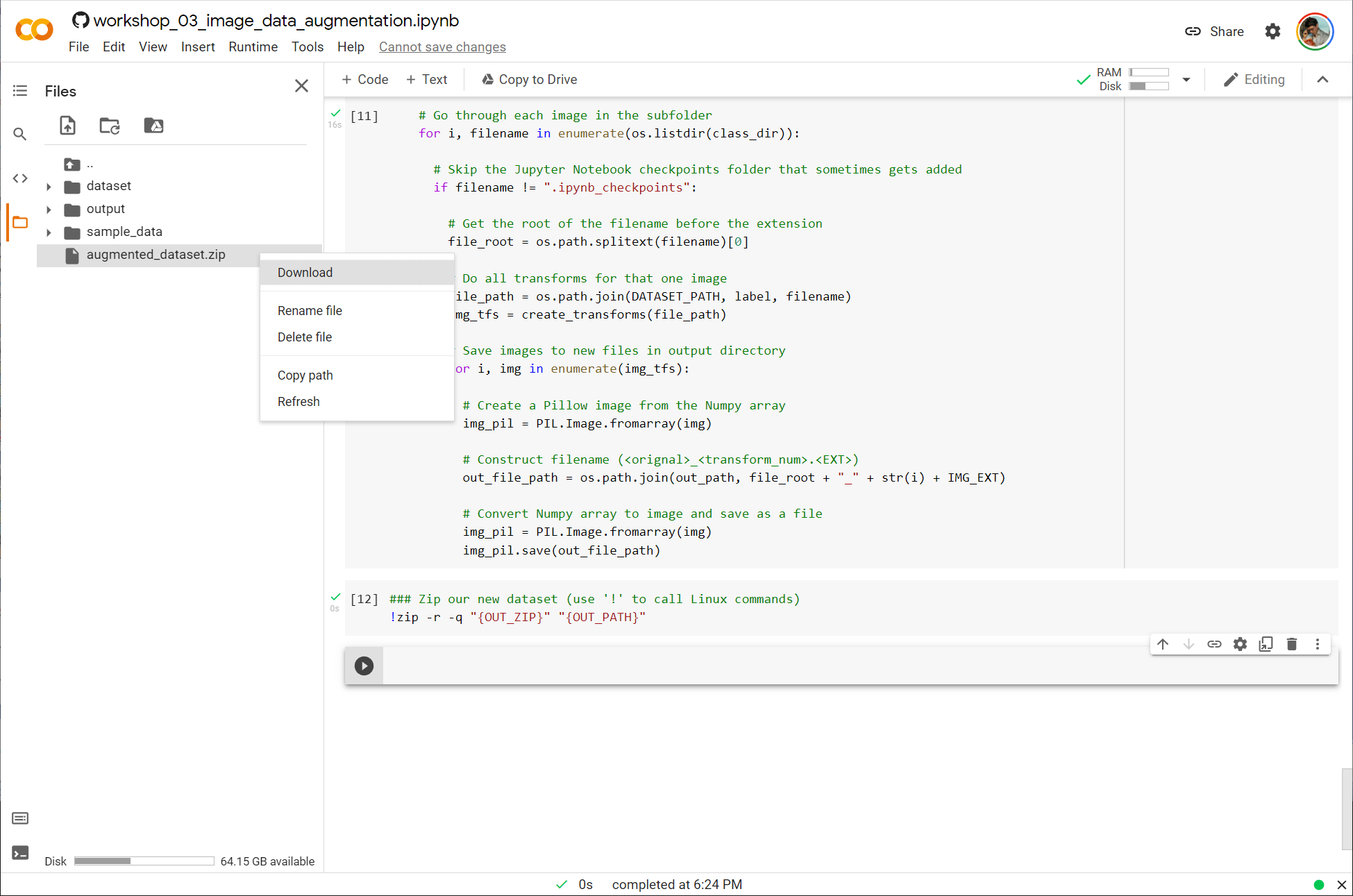Open the notebook settings gear in the header
The width and height of the screenshot is (1353, 896).
(1272, 31)
